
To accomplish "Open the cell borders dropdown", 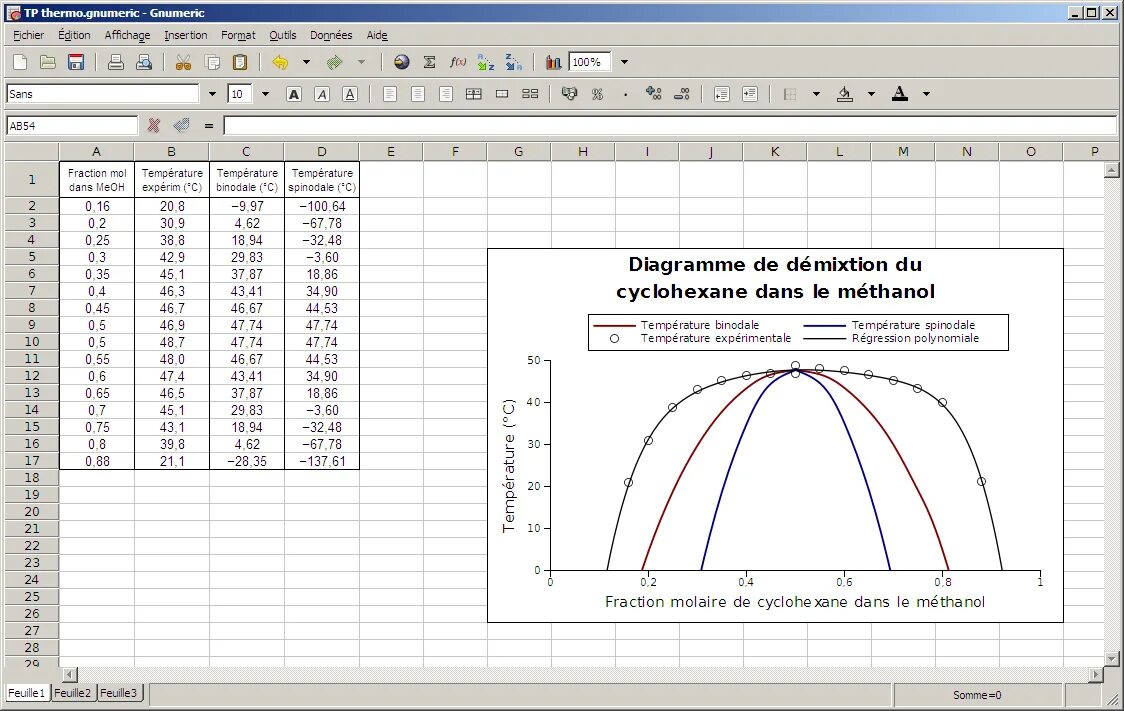I will click(816, 94).
